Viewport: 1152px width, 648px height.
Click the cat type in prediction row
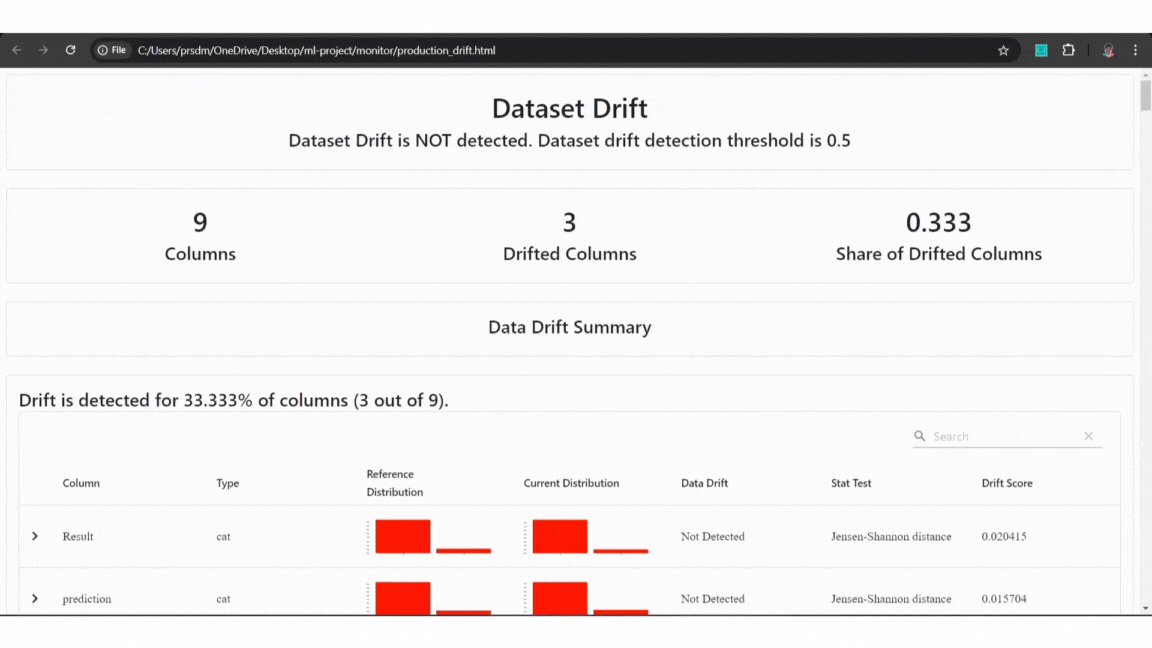(223, 599)
